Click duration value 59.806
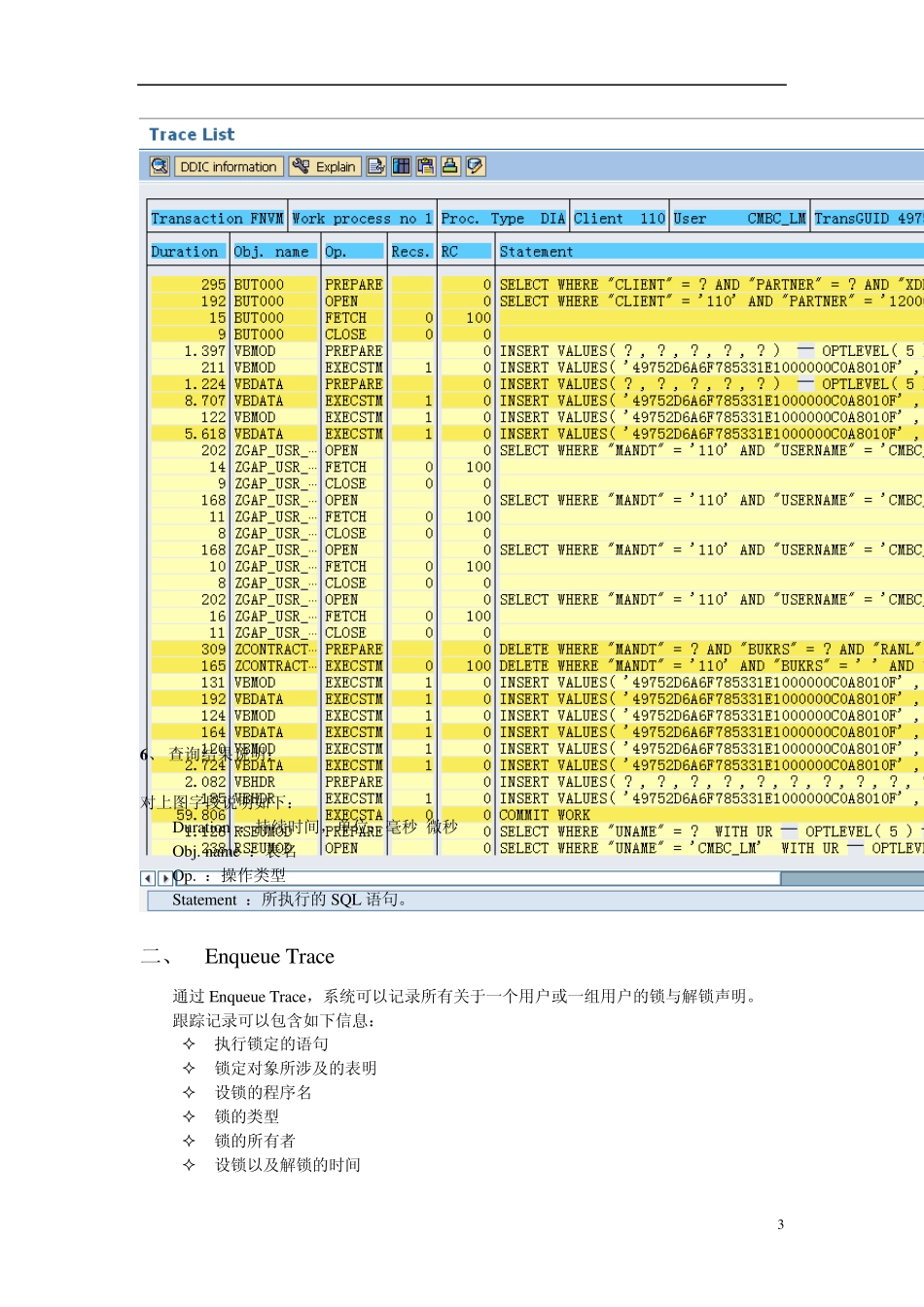The height and width of the screenshot is (1307, 924). (201, 815)
